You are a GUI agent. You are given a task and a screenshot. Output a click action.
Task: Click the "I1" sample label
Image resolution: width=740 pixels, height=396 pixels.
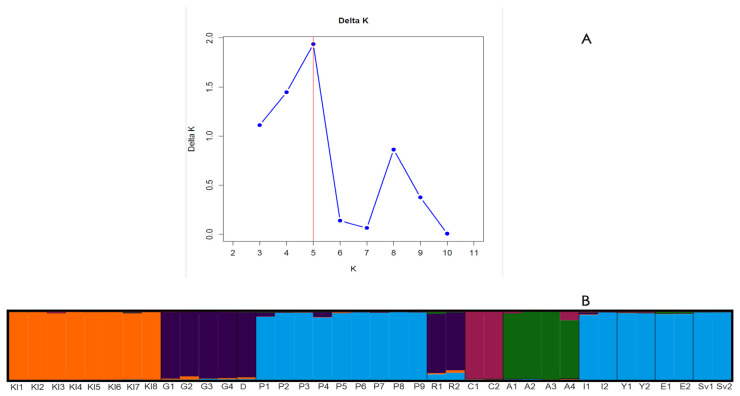[587, 387]
